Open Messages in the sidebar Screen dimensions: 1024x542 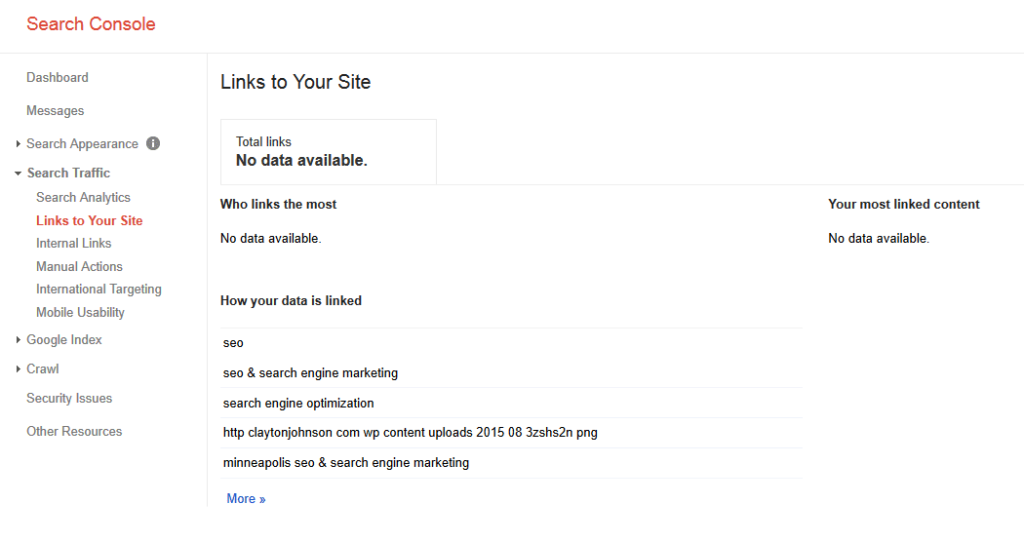tap(55, 110)
